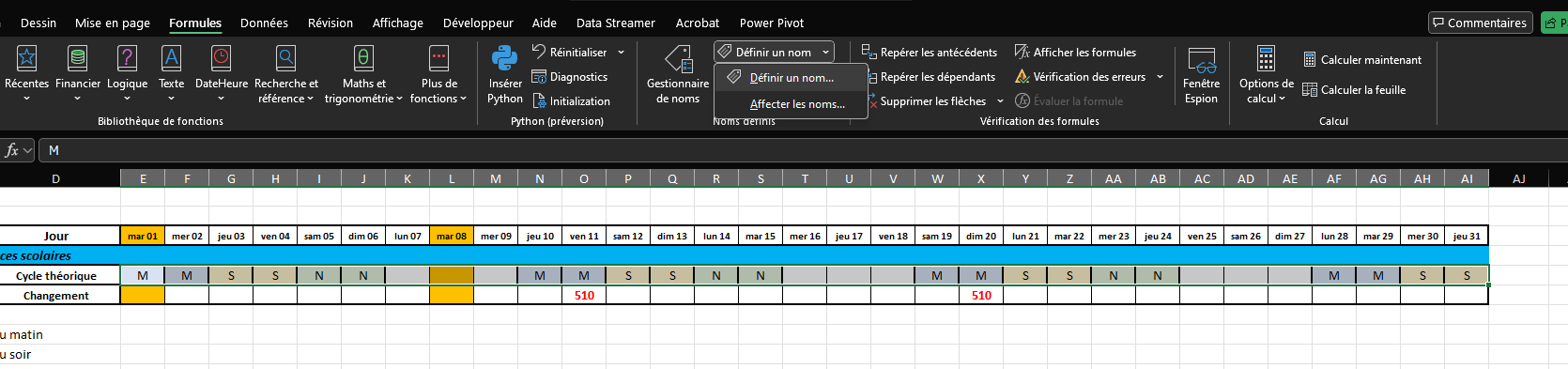Expand Définir un nom dropdown arrow
Viewport: 1568px width, 369px height.
(825, 53)
